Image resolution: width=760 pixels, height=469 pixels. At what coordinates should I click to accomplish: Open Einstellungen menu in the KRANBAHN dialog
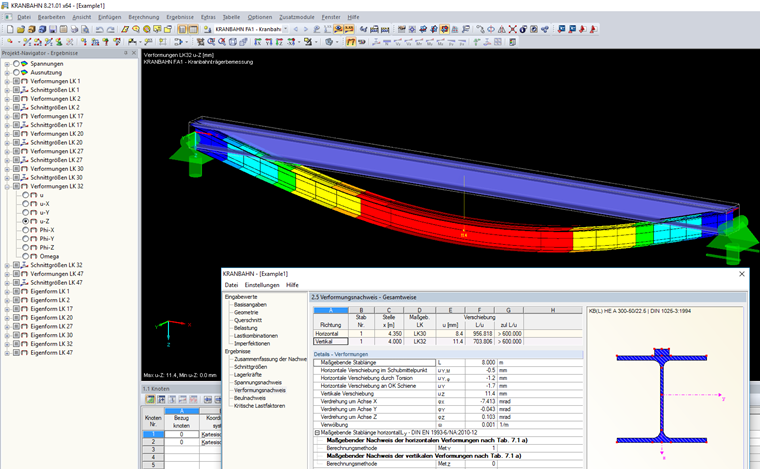click(262, 285)
